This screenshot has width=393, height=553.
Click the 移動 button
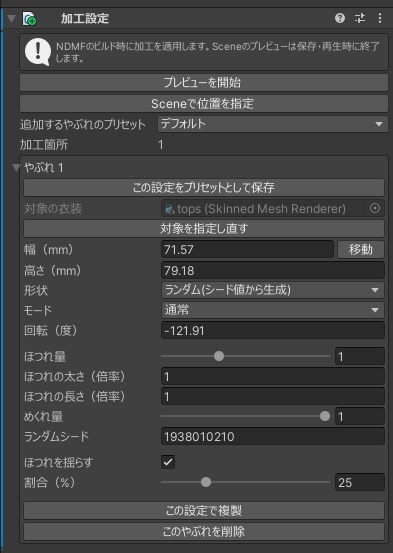pyautogui.click(x=361, y=249)
